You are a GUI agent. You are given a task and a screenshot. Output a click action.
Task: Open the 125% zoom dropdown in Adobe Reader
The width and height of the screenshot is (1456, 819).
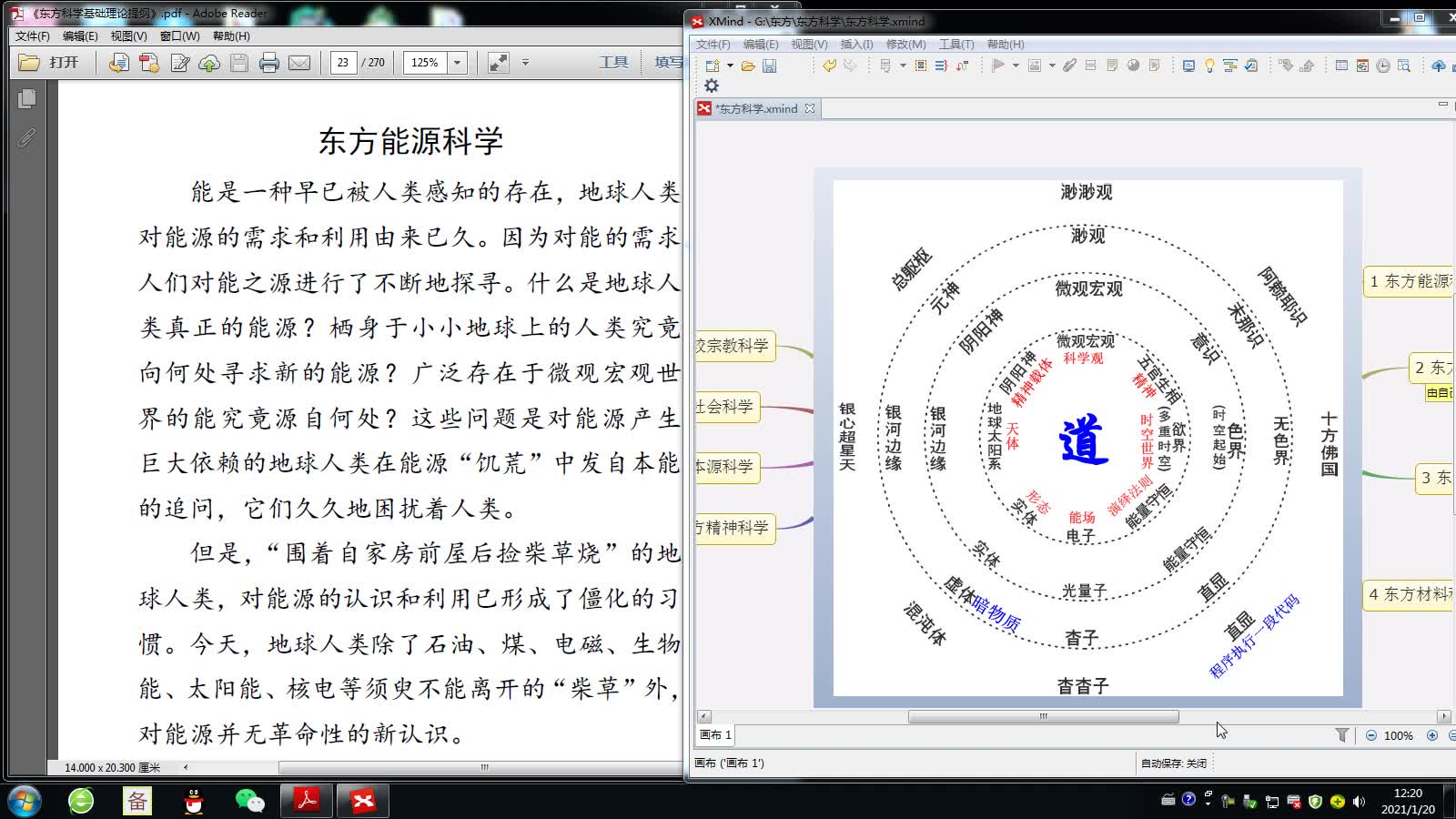click(458, 63)
